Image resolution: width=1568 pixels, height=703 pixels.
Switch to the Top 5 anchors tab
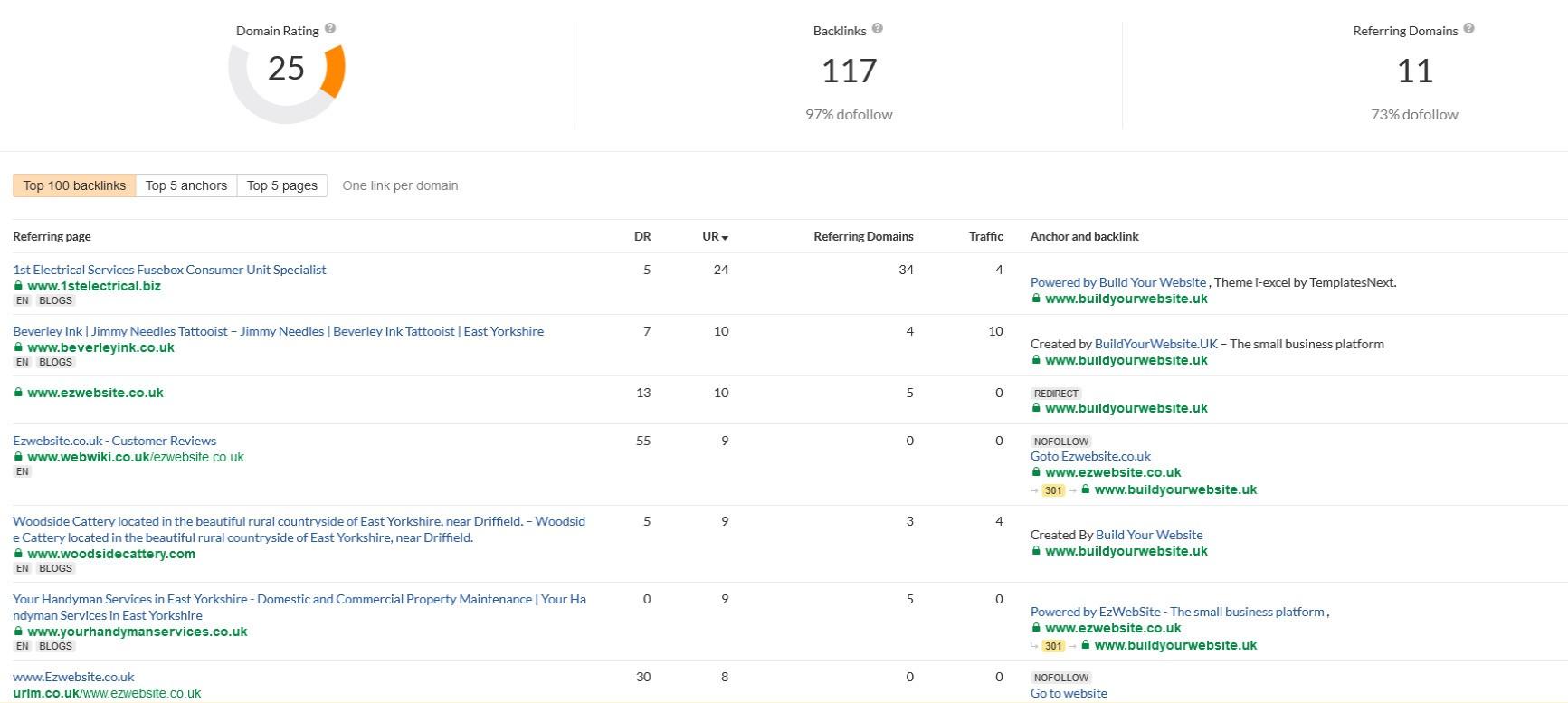(186, 185)
